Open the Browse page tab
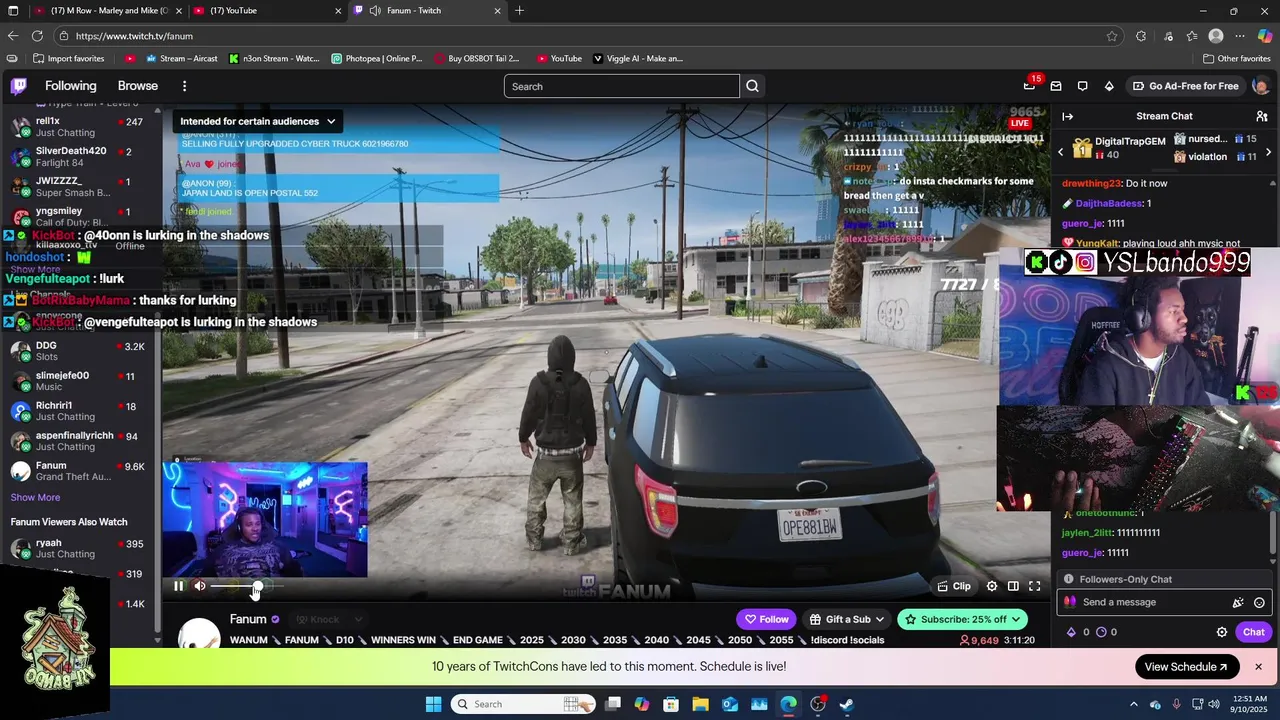The width and height of the screenshot is (1280, 720). tap(138, 86)
